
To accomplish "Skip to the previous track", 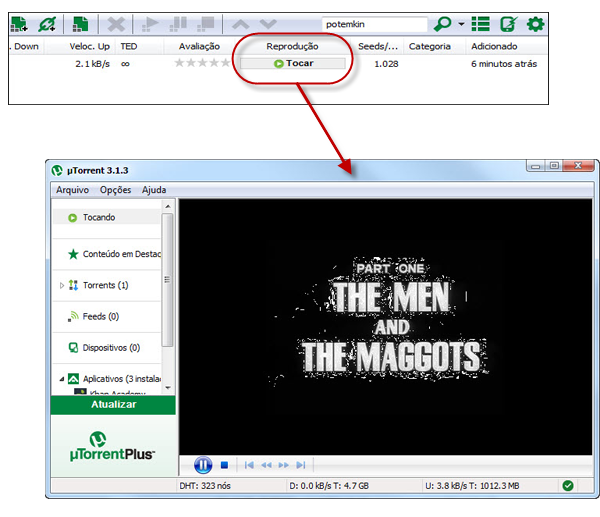I will (250, 465).
